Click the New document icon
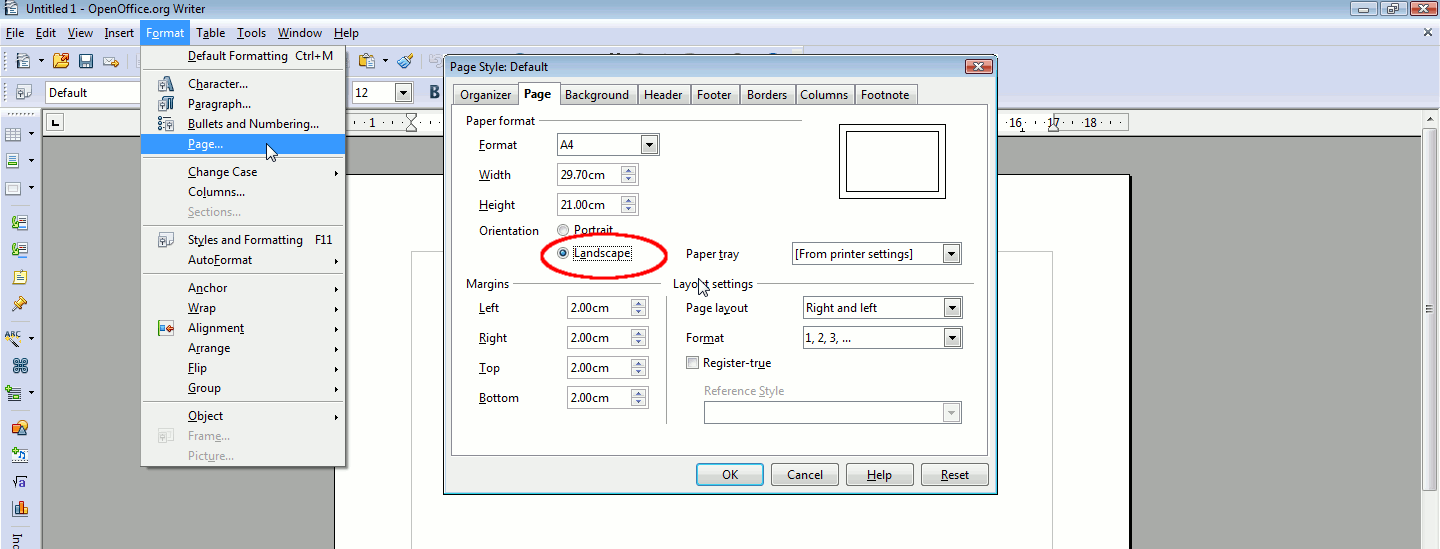Viewport: 1440px width, 549px height. [22, 61]
